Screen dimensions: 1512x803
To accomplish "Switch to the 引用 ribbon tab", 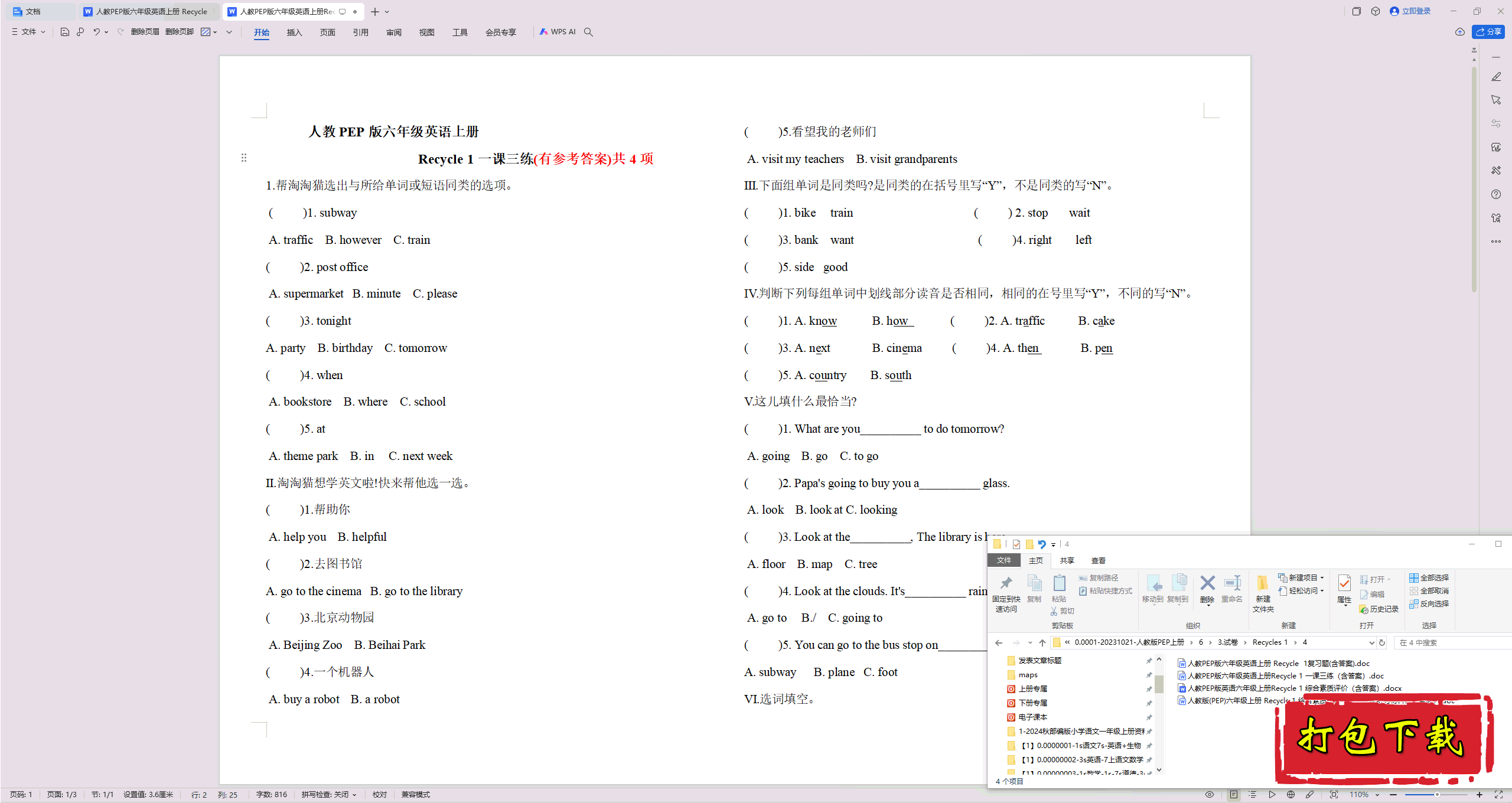I will click(360, 32).
